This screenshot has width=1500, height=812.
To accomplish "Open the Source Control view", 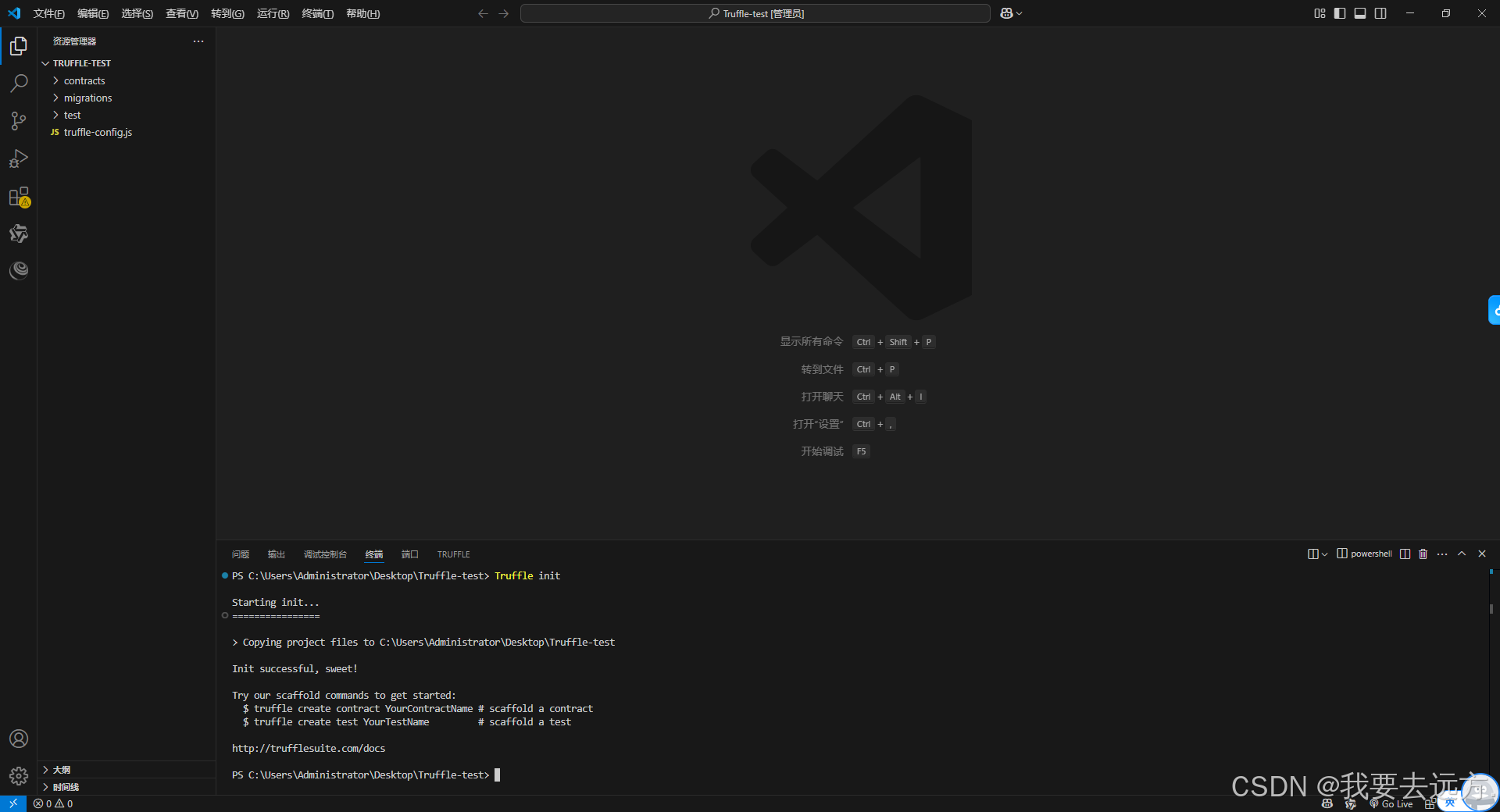I will click(19, 121).
